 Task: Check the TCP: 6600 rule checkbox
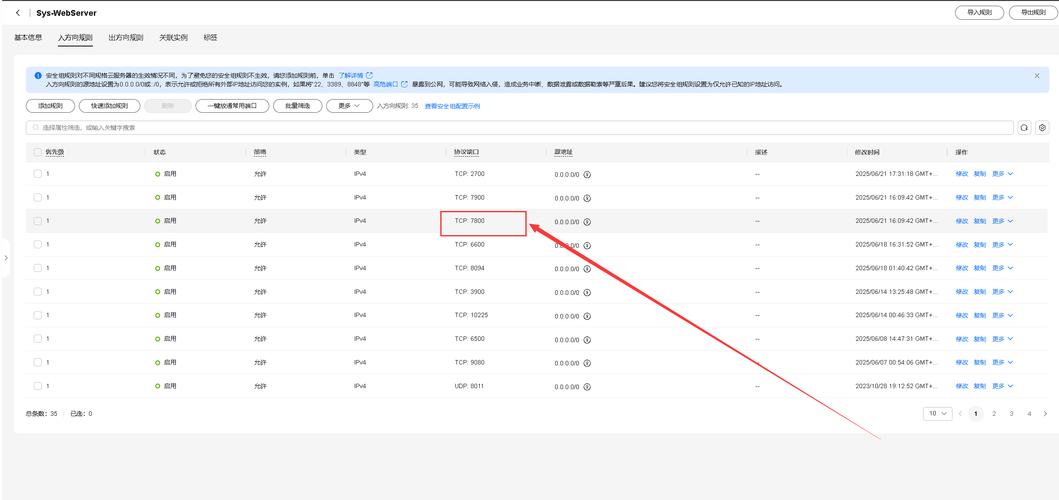click(x=37, y=245)
